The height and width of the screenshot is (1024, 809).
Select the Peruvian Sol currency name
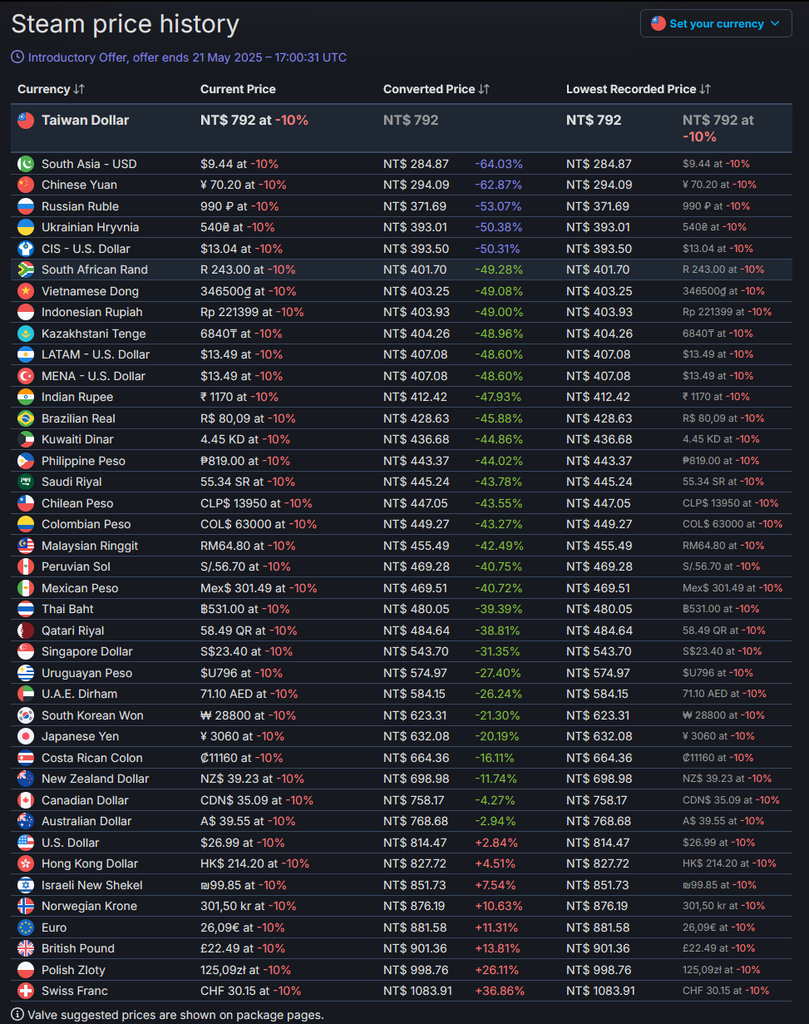pyautogui.click(x=76, y=566)
